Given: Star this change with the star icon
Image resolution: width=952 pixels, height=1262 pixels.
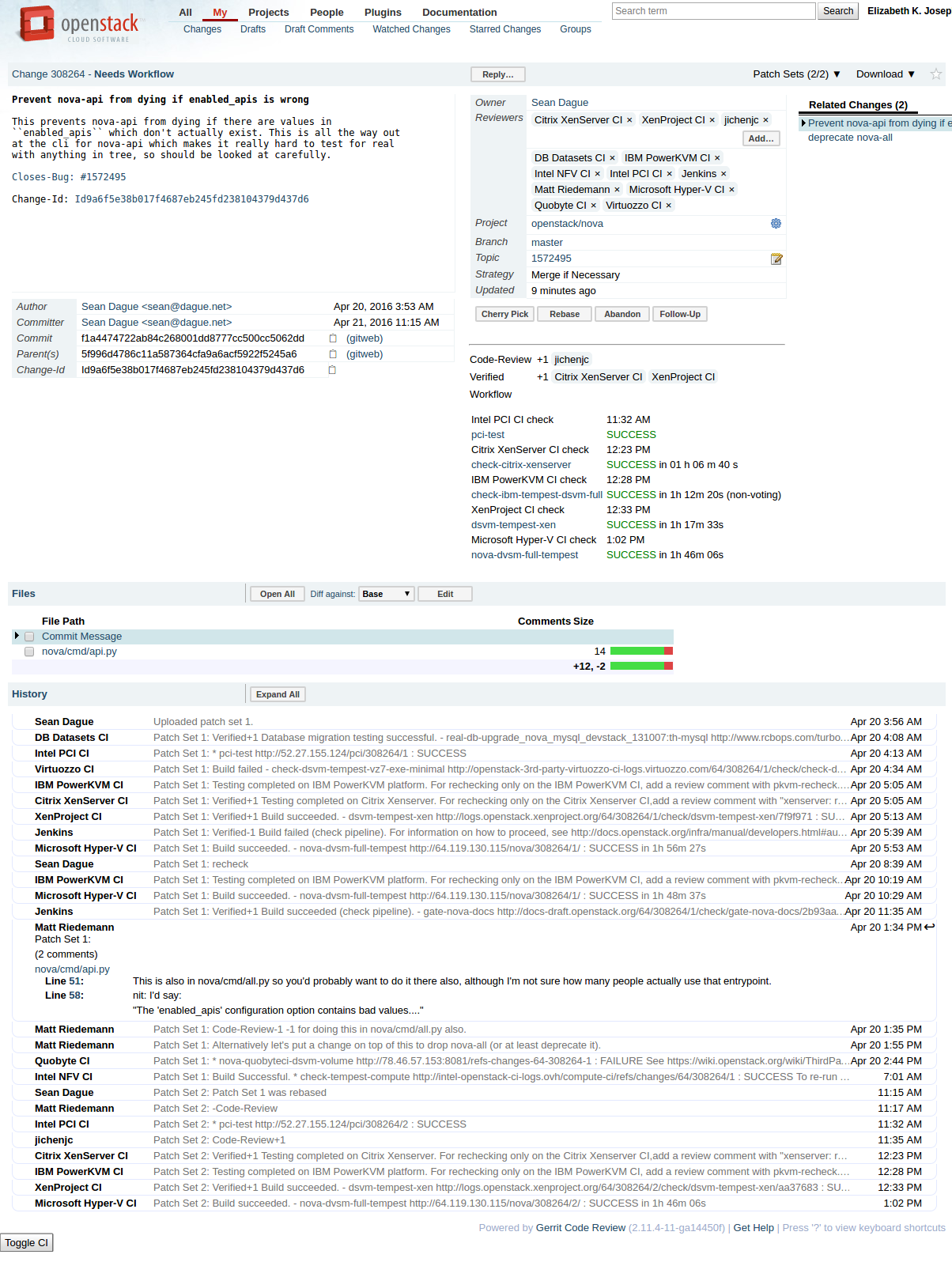Looking at the screenshot, I should pyautogui.click(x=935, y=74).
